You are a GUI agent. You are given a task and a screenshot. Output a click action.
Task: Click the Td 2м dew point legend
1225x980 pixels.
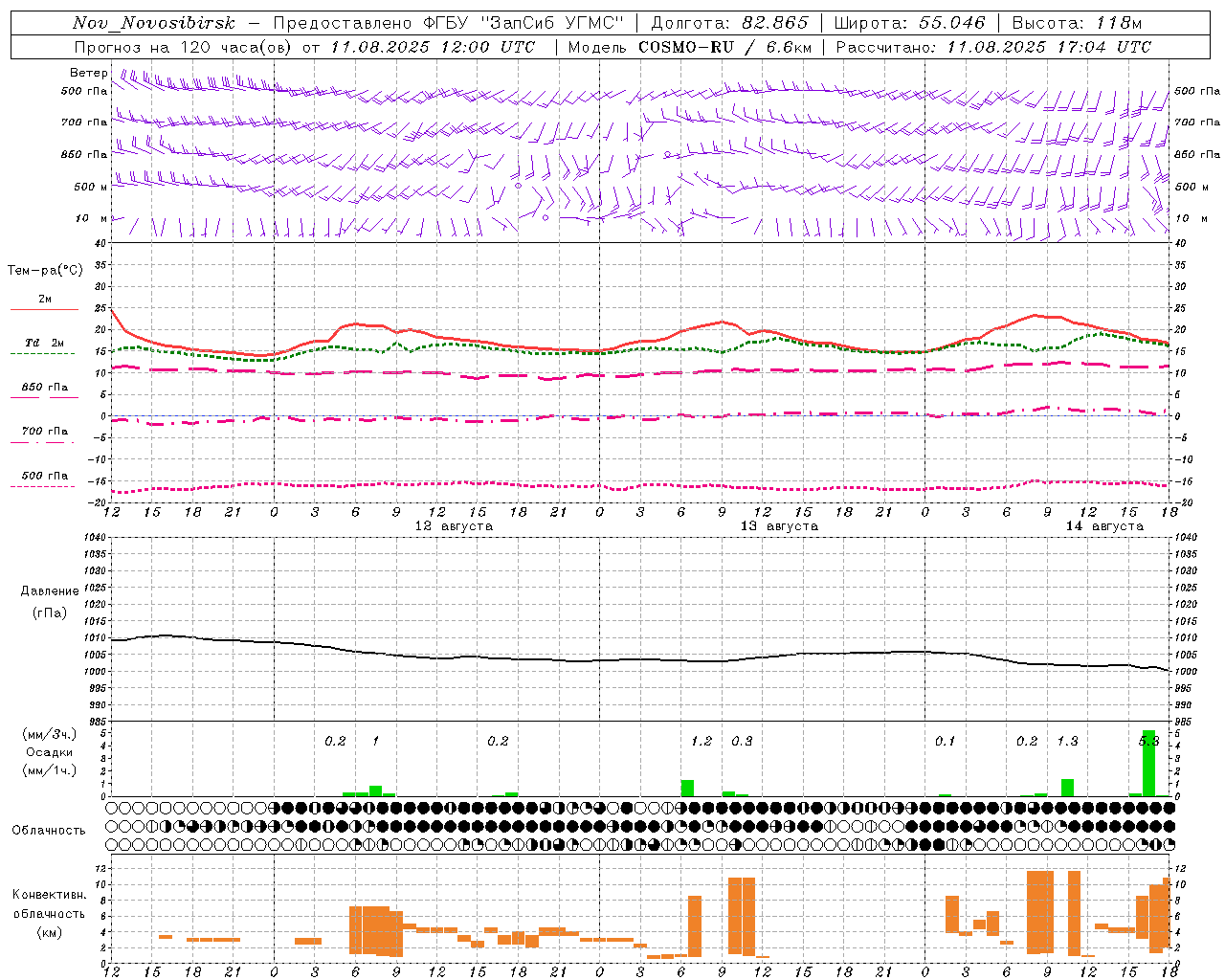coord(45,343)
